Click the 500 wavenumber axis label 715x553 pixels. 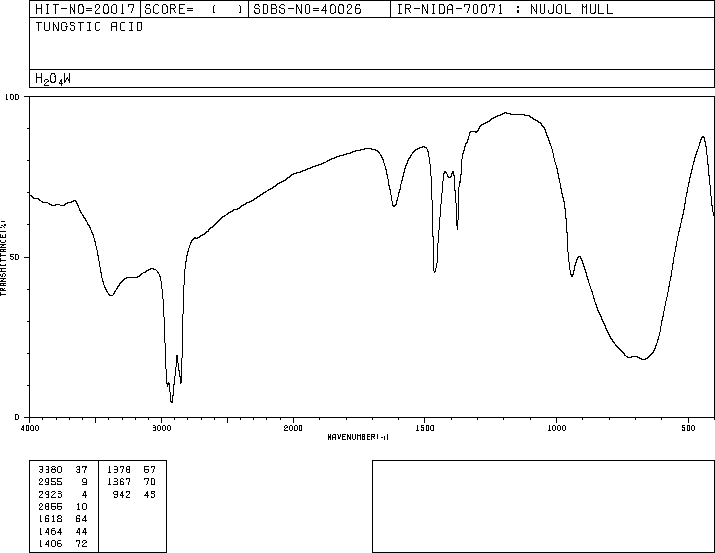click(x=688, y=428)
